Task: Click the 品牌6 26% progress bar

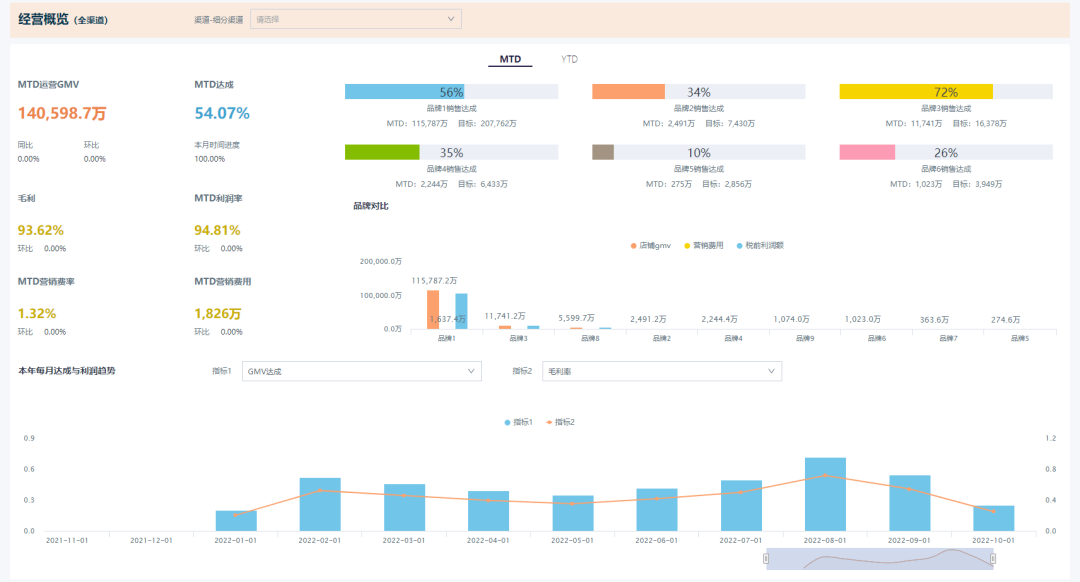Action: [946, 152]
